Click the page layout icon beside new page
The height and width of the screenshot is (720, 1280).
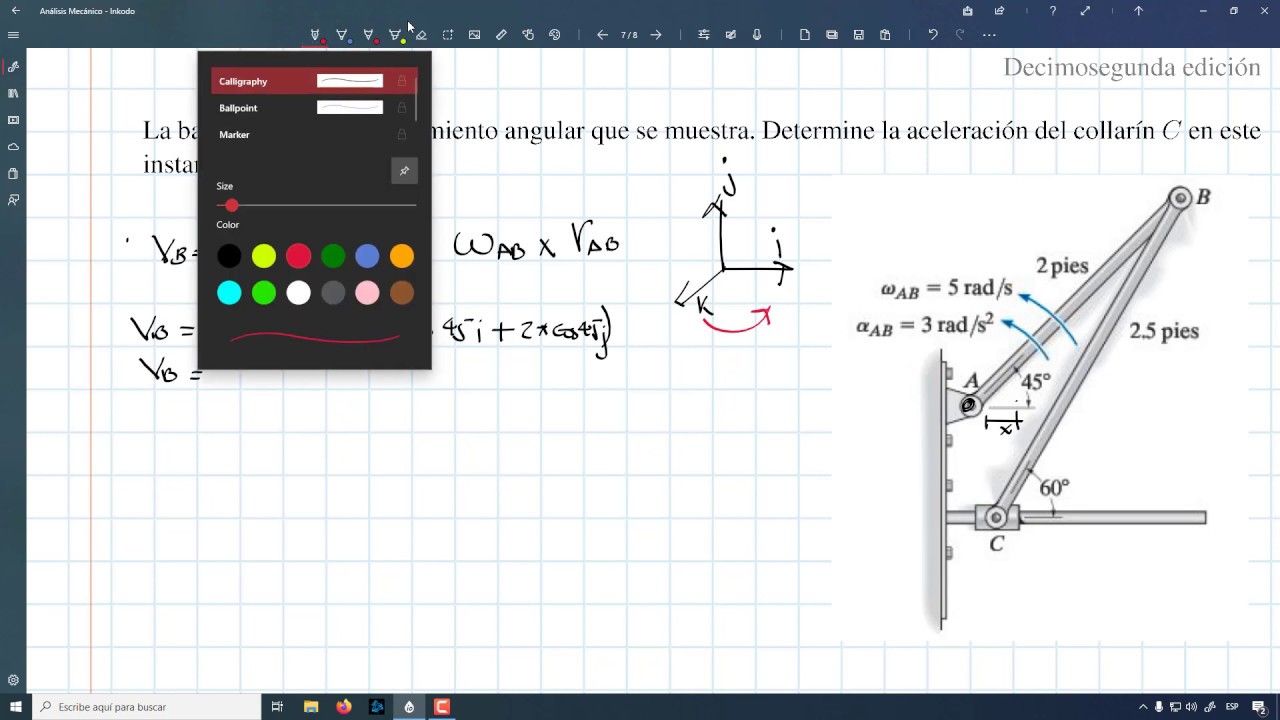tap(832, 35)
